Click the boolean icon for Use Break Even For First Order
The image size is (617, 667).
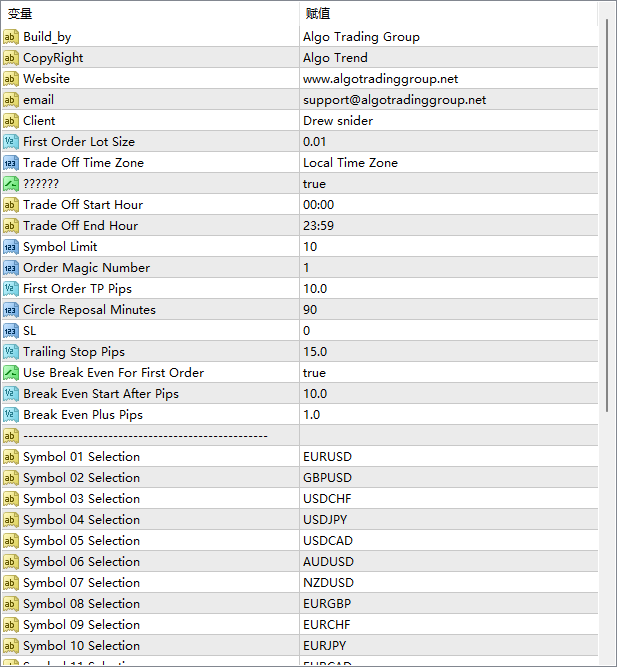[x=11, y=373]
